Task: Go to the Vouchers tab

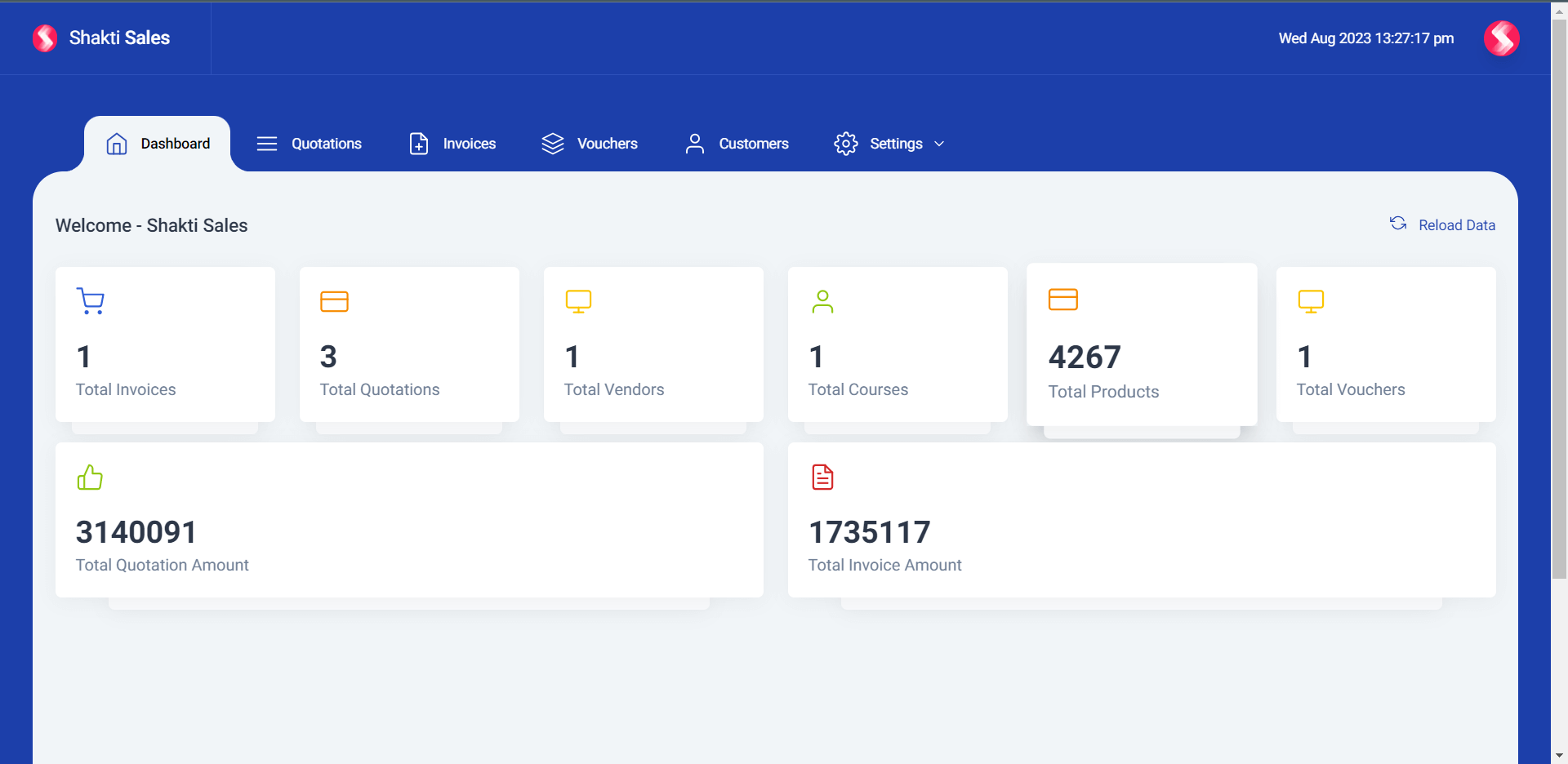Action: (x=590, y=144)
